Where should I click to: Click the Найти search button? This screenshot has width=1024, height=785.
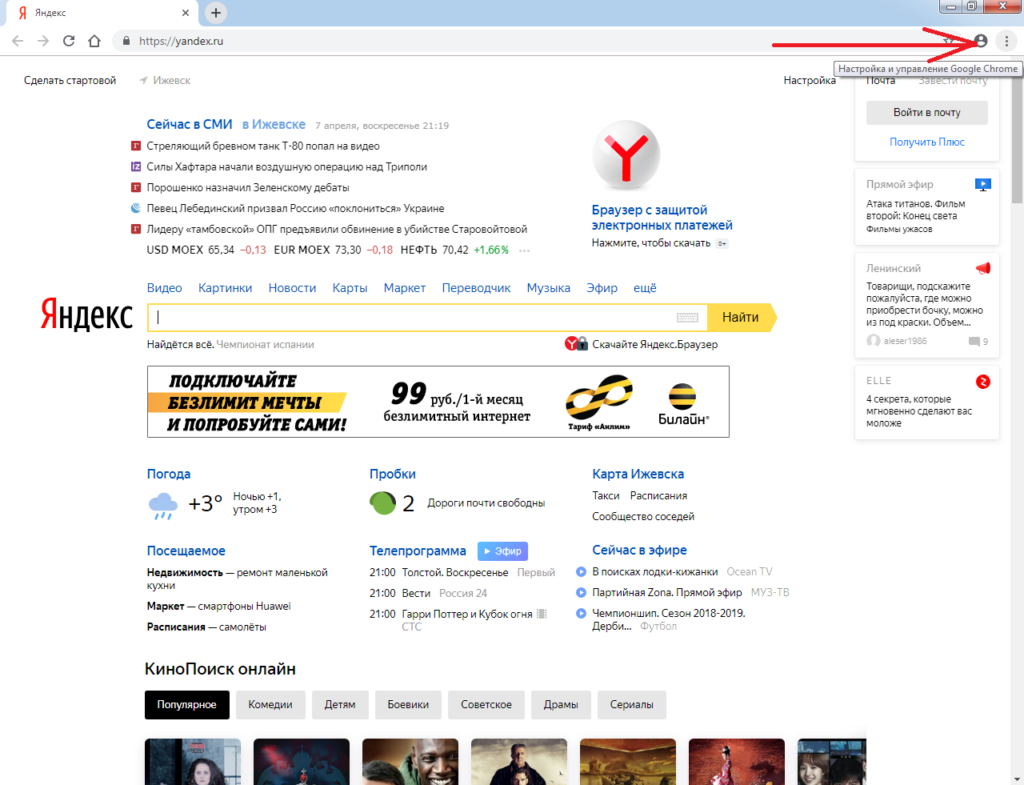coord(741,317)
